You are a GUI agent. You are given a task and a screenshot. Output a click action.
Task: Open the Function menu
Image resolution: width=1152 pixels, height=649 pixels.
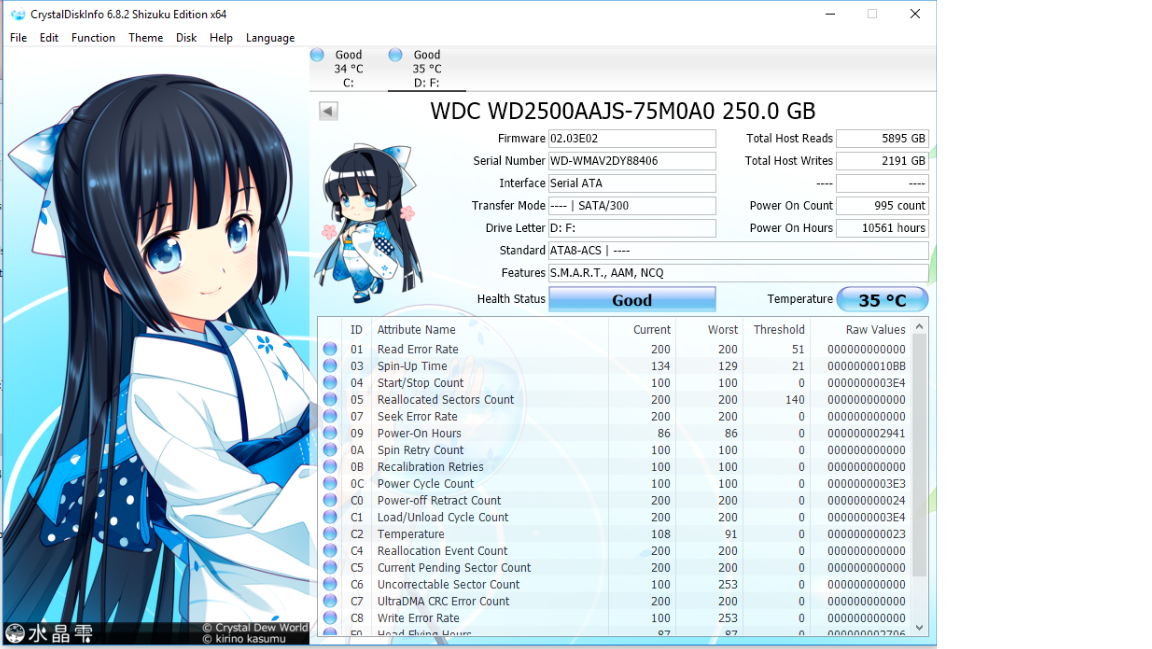[x=93, y=37]
